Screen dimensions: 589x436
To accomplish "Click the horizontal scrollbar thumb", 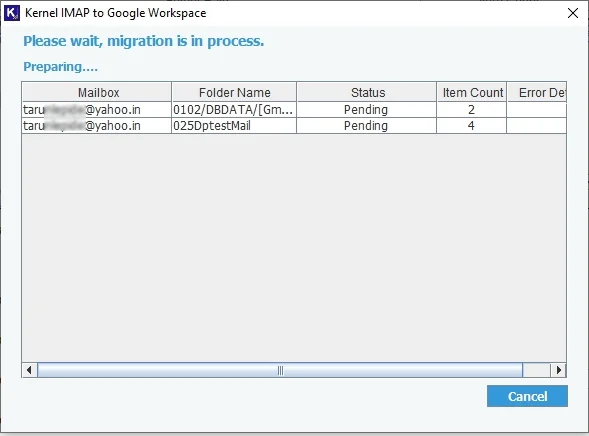I will pyautogui.click(x=280, y=370).
